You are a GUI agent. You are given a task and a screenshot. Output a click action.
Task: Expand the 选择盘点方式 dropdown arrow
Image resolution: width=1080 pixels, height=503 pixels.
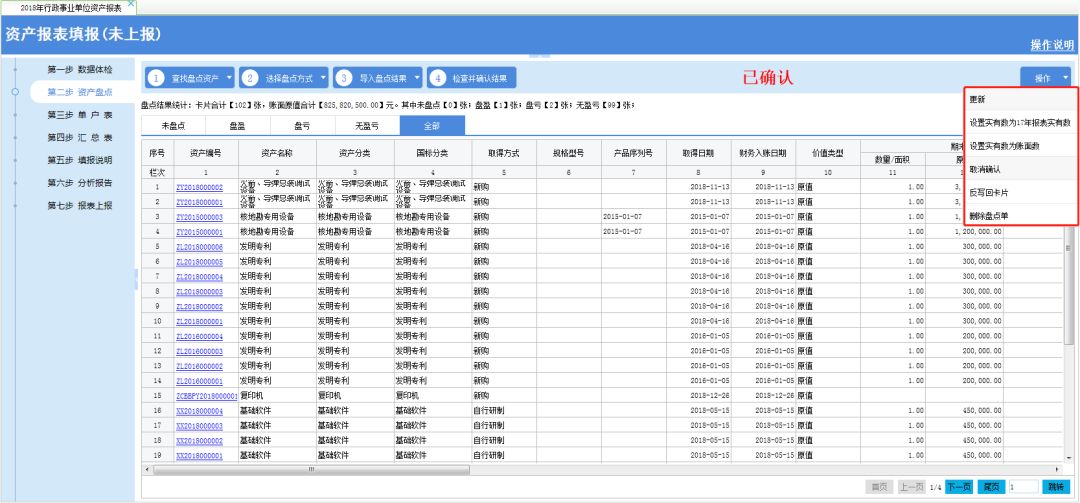323,77
